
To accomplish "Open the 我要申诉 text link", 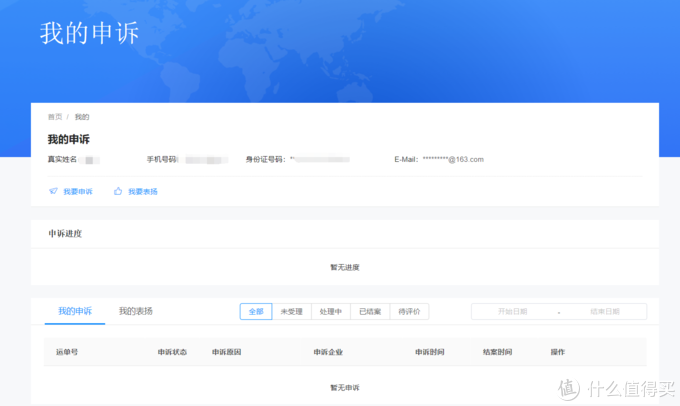I will [77, 191].
